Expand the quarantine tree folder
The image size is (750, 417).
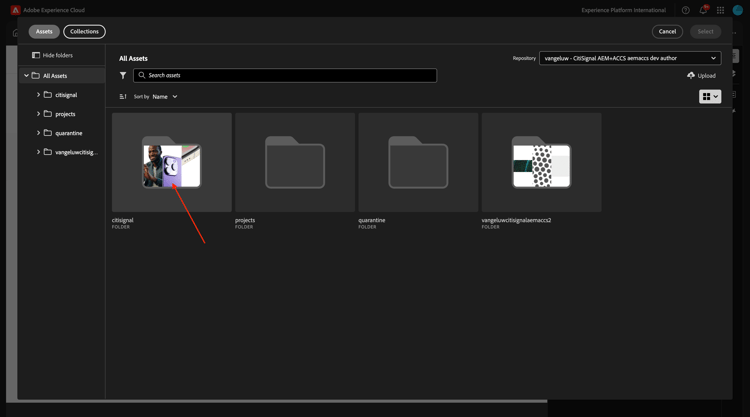[38, 133]
